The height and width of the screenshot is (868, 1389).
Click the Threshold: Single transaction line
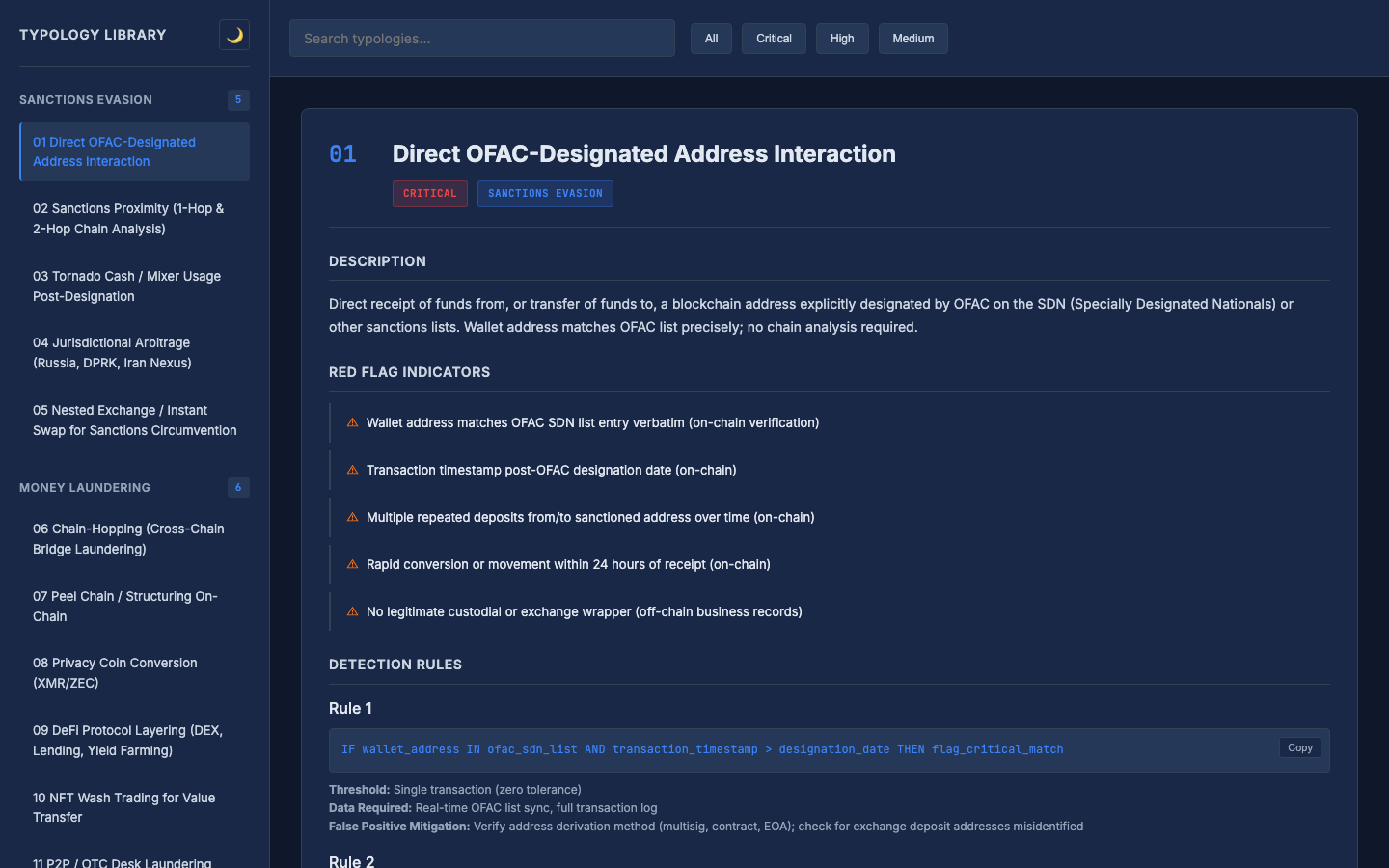(x=455, y=790)
